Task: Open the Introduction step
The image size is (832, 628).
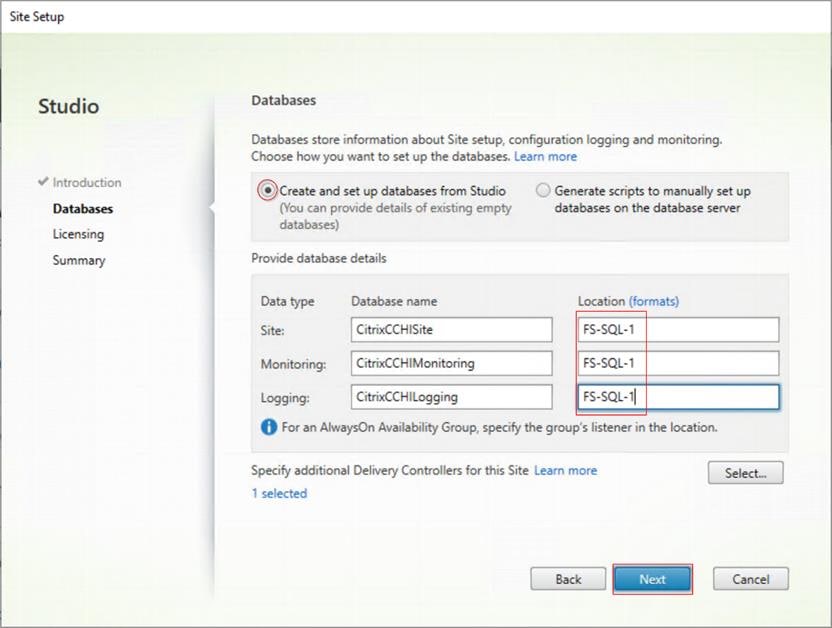Action: point(86,182)
